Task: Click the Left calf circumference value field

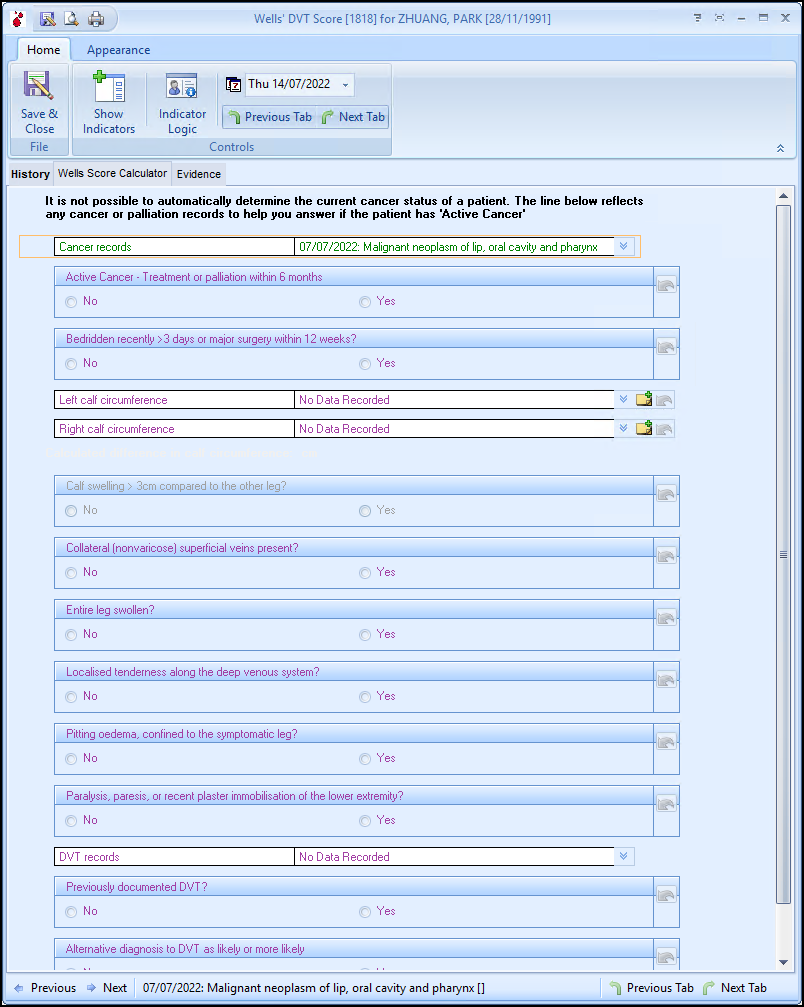Action: [x=455, y=399]
